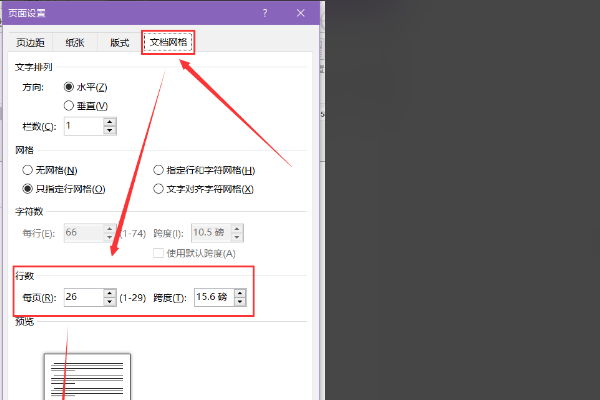The image size is (600, 400).
Task: Decrease 行数 跨度 with down arrow
Action: click(240, 302)
